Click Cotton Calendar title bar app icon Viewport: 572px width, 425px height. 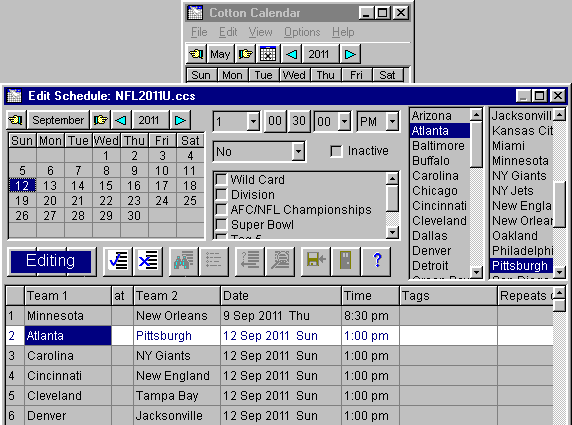tap(195, 13)
